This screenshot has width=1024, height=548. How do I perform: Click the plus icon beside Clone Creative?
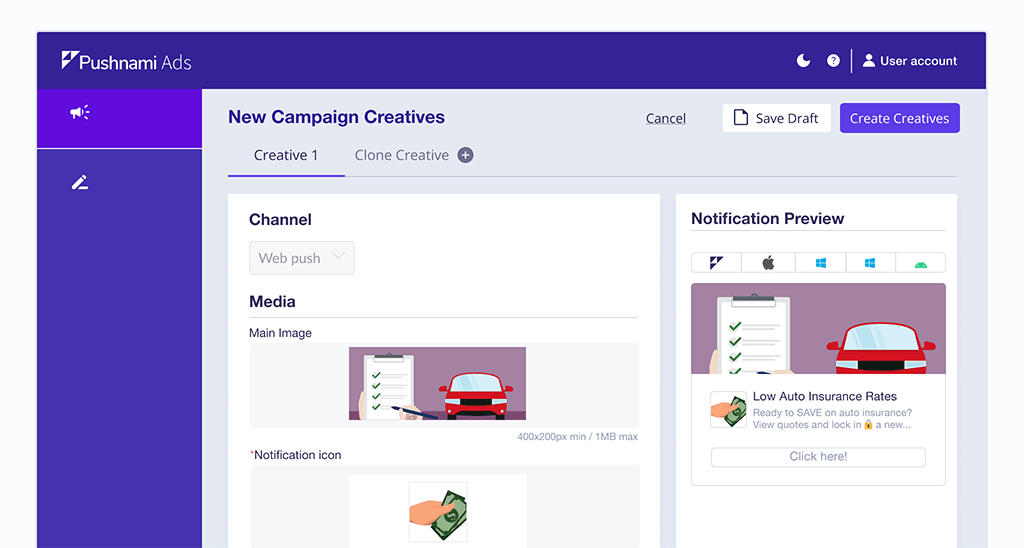pyautogui.click(x=465, y=155)
